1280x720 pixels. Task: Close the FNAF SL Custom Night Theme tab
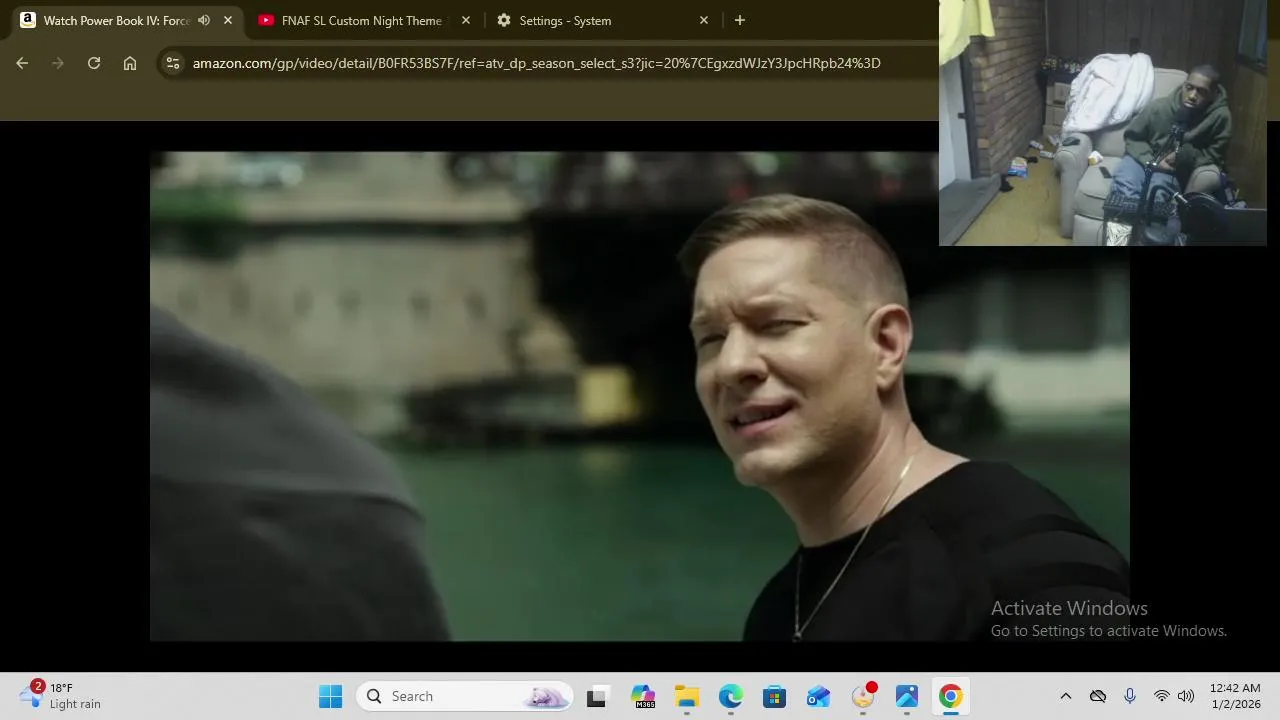coord(466,20)
